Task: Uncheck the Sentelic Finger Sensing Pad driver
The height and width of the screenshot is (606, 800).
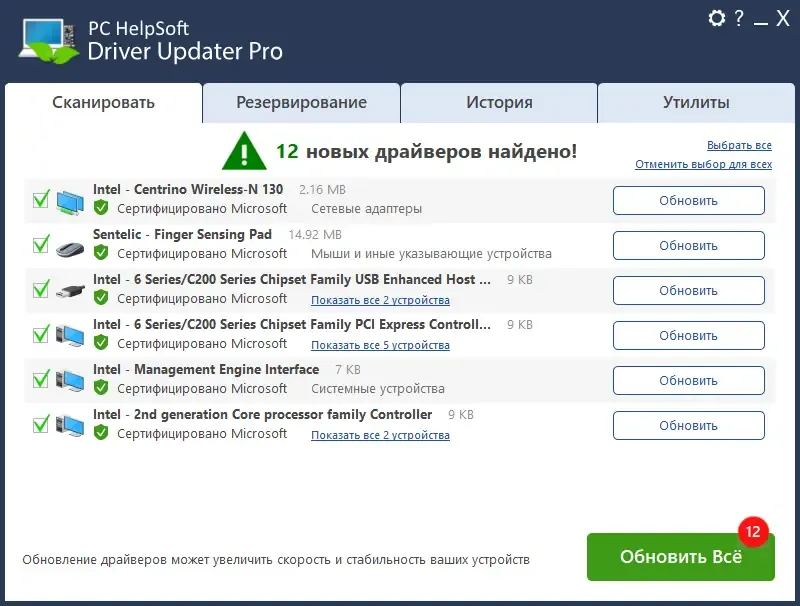Action: click(40, 244)
